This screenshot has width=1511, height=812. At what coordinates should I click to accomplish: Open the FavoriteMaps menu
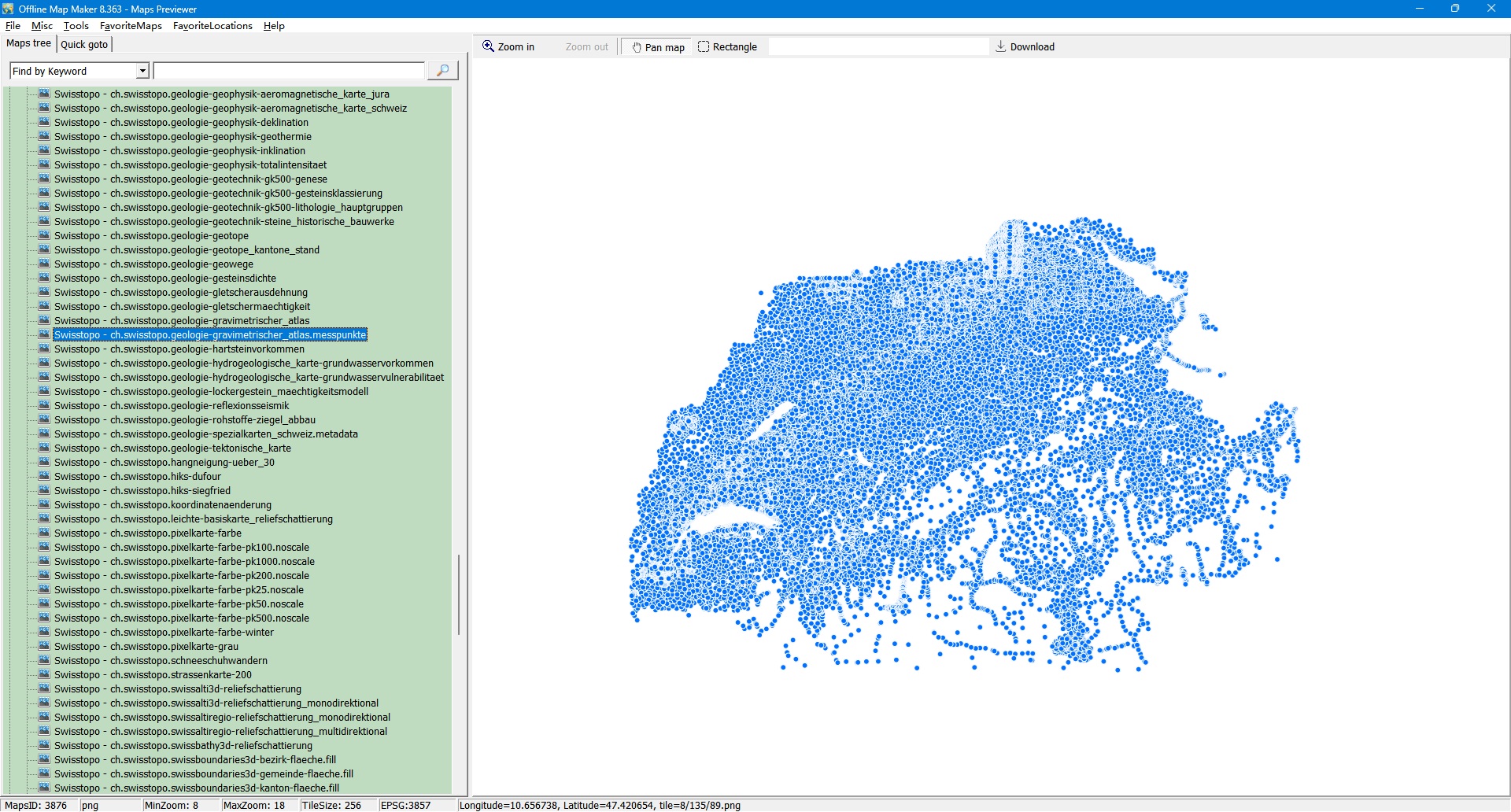(131, 26)
